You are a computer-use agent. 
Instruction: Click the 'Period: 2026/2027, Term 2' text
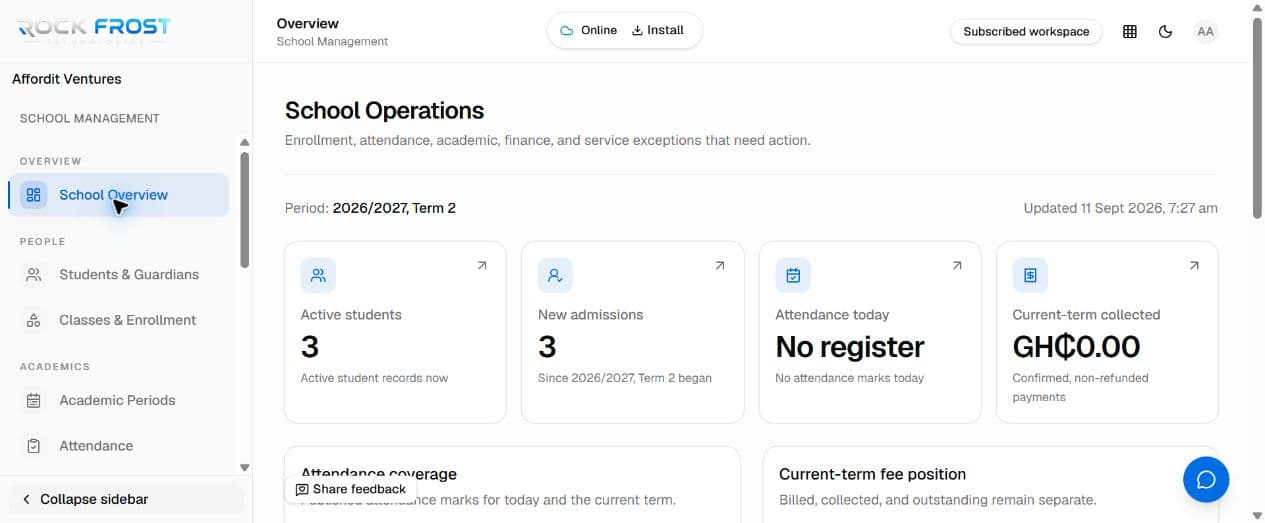(x=370, y=208)
